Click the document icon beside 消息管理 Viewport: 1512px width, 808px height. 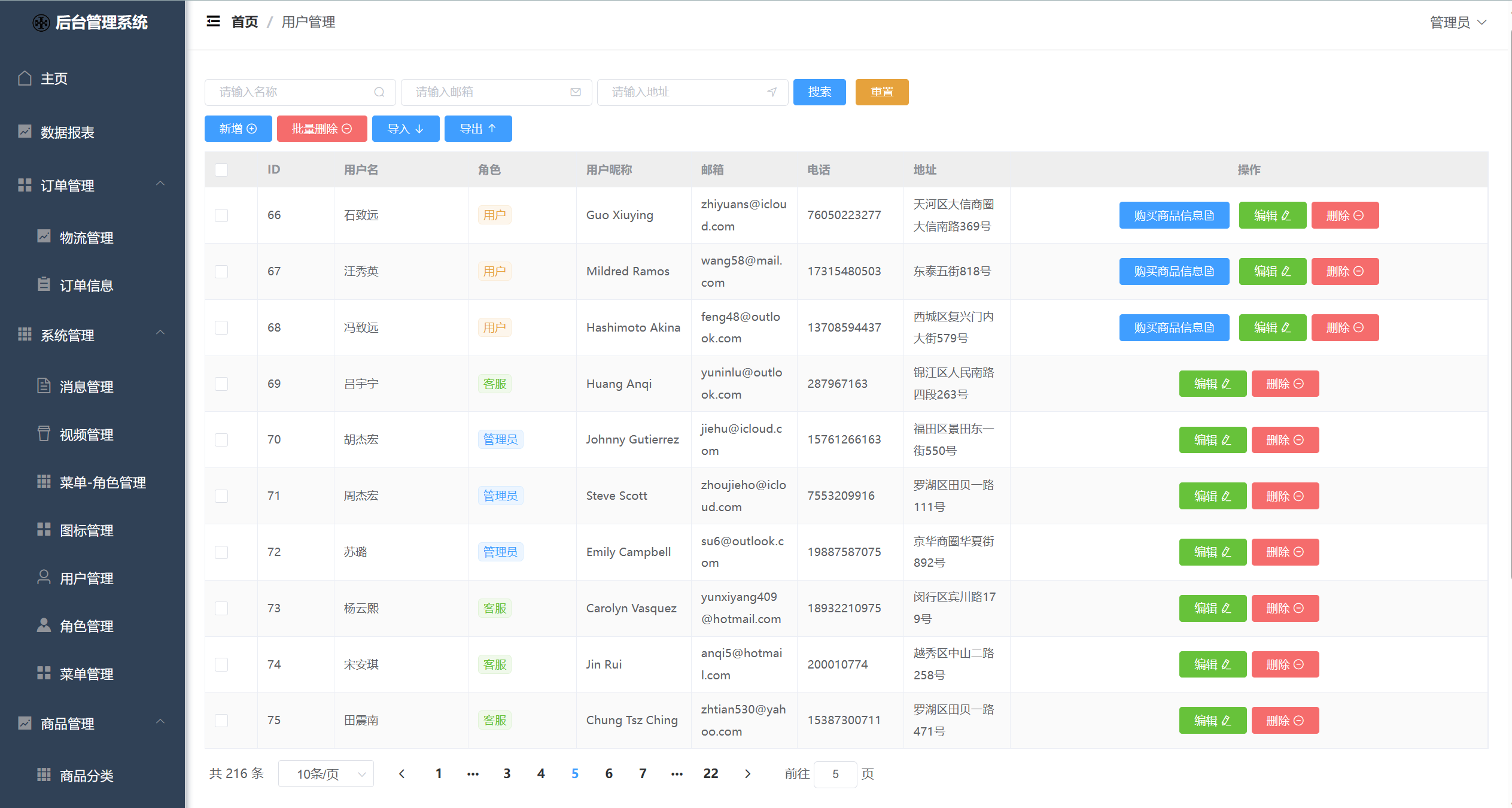tap(44, 385)
